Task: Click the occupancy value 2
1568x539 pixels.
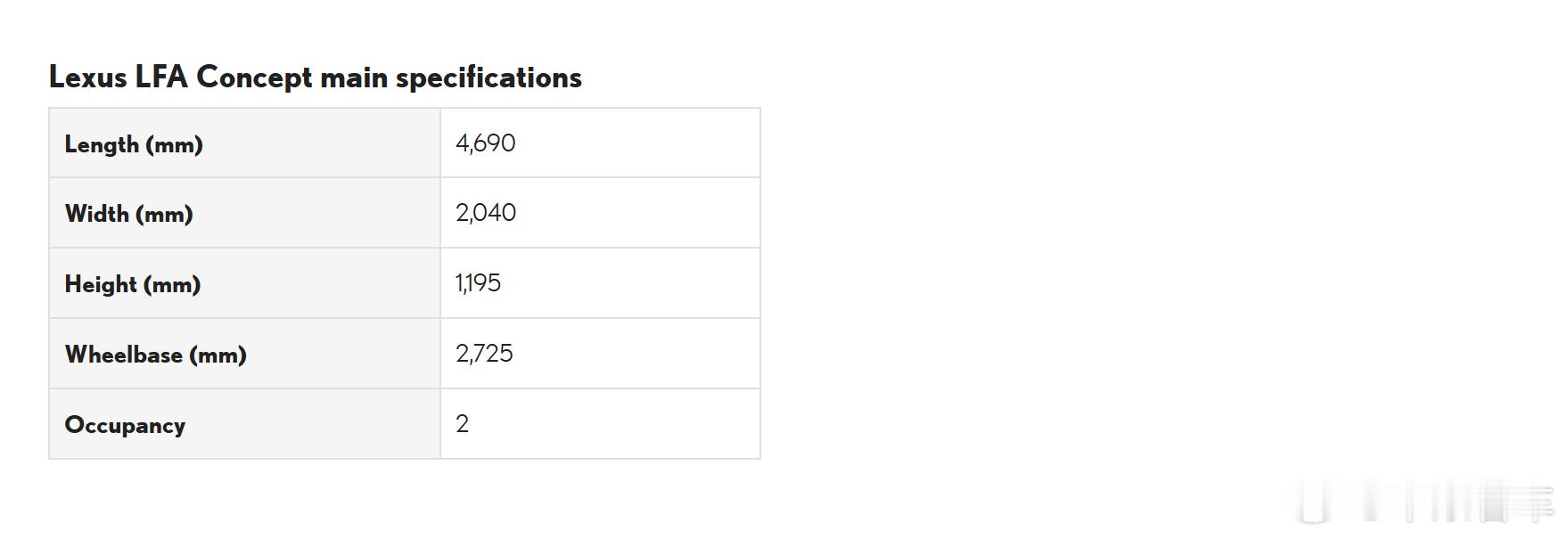Action: coord(462,424)
